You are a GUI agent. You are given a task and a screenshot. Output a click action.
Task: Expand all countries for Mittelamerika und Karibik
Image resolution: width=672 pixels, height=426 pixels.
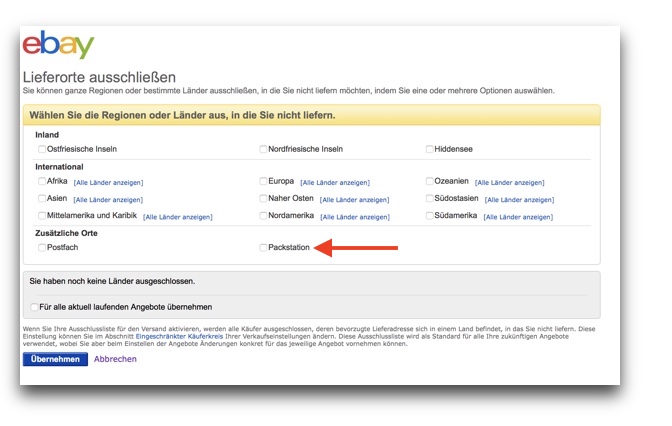pyautogui.click(x=177, y=217)
